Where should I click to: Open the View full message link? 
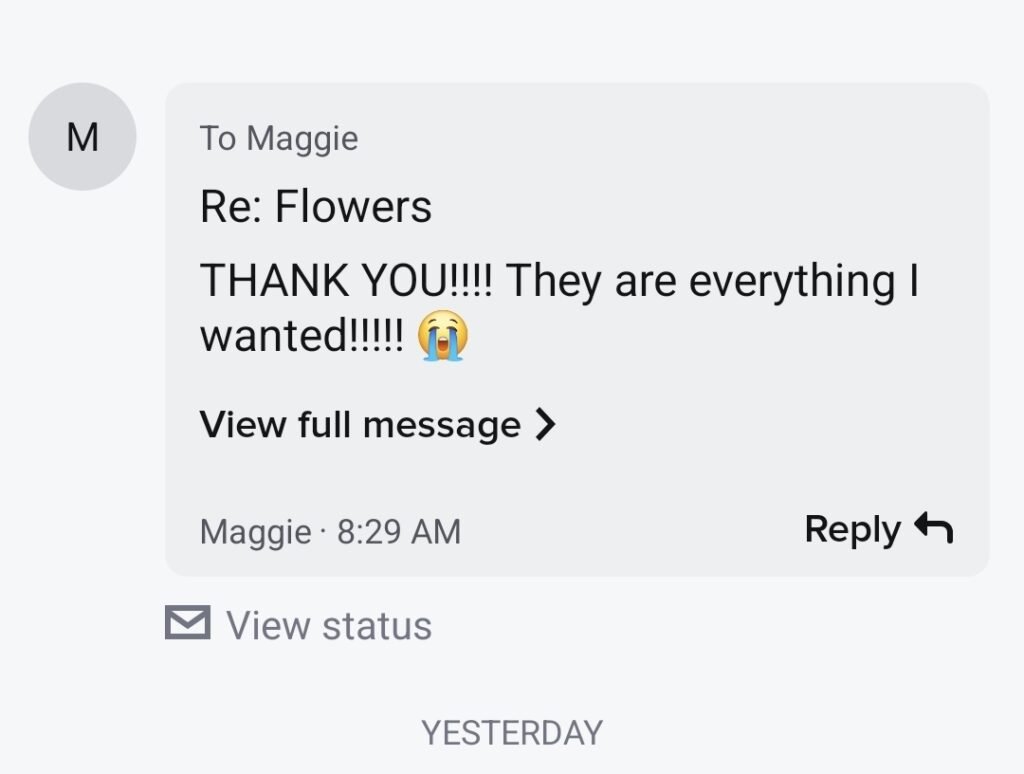coord(361,425)
